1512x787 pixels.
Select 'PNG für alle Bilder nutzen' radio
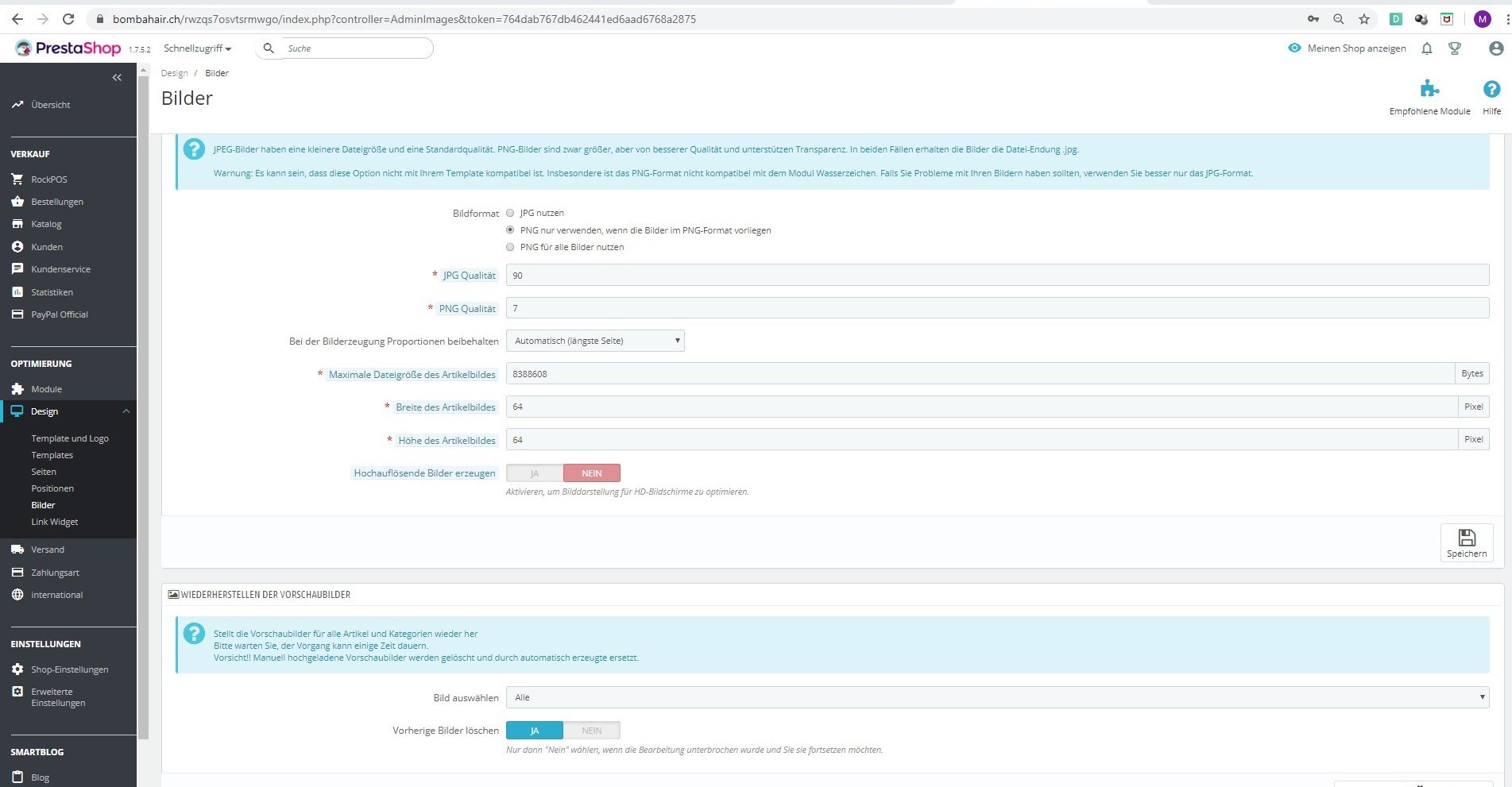click(x=510, y=247)
